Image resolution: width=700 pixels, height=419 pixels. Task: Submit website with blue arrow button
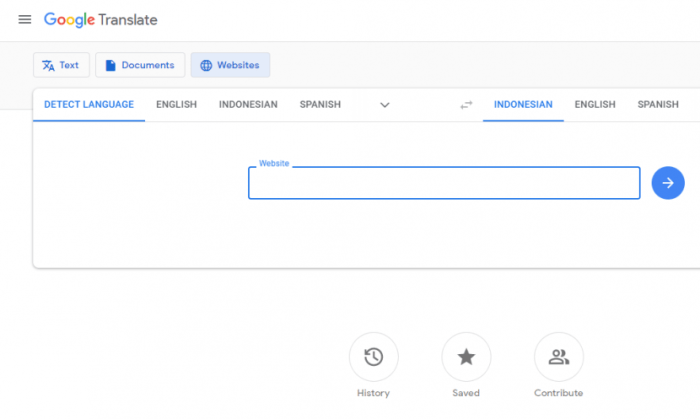668,183
